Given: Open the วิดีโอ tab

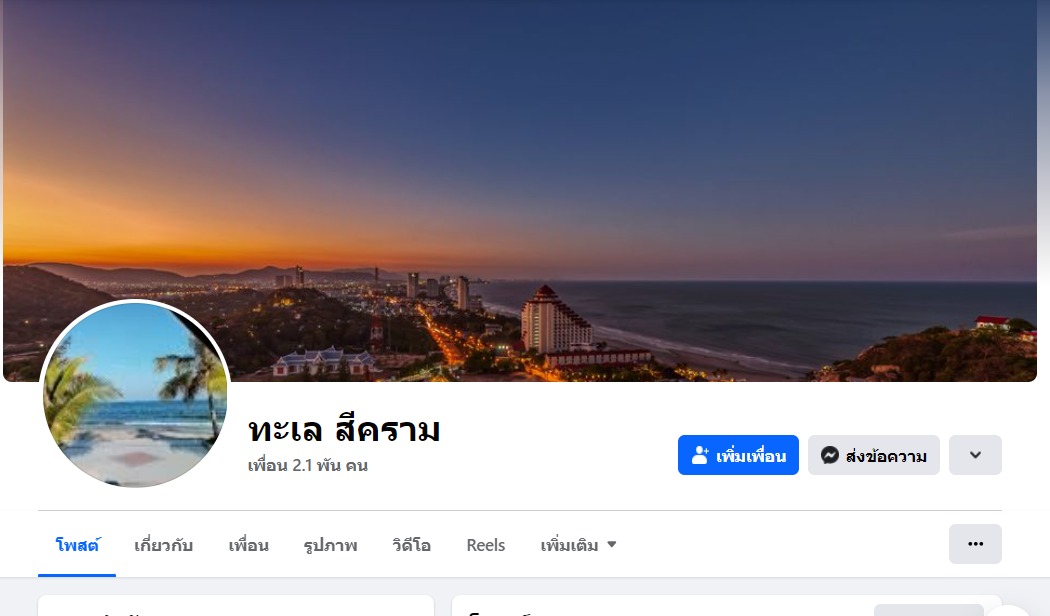Looking at the screenshot, I should coord(411,545).
